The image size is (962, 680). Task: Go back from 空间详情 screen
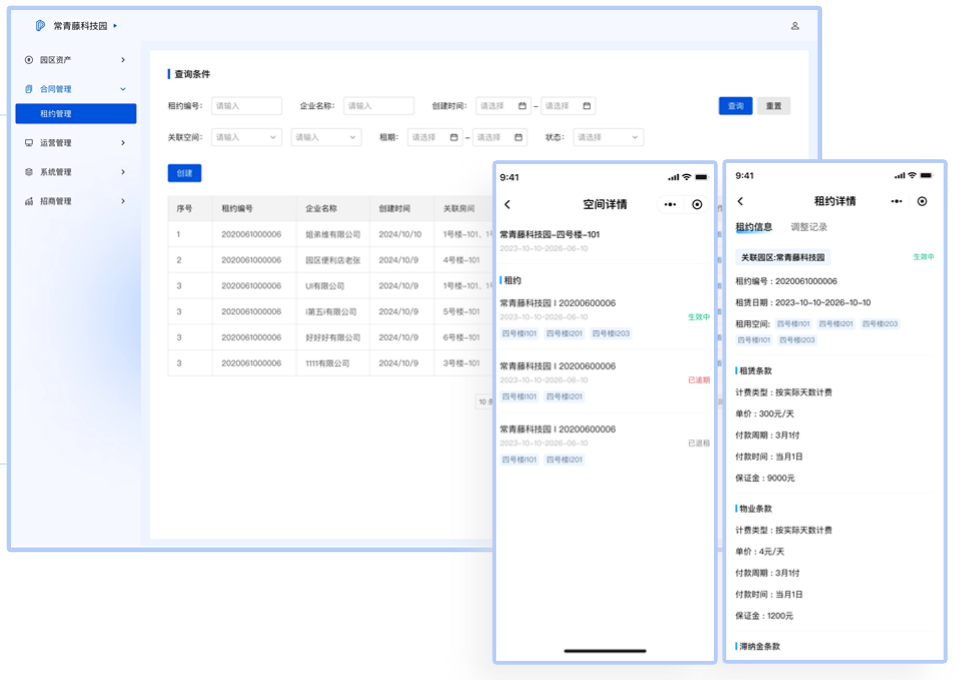click(x=508, y=205)
